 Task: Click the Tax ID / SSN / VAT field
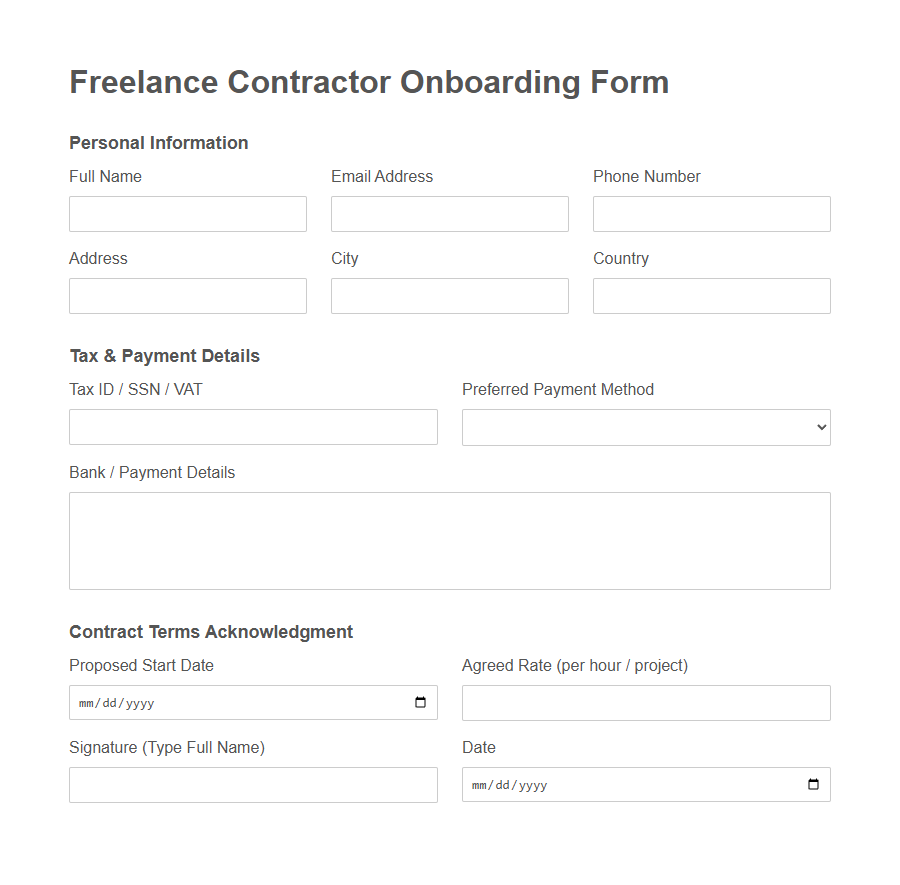[253, 427]
